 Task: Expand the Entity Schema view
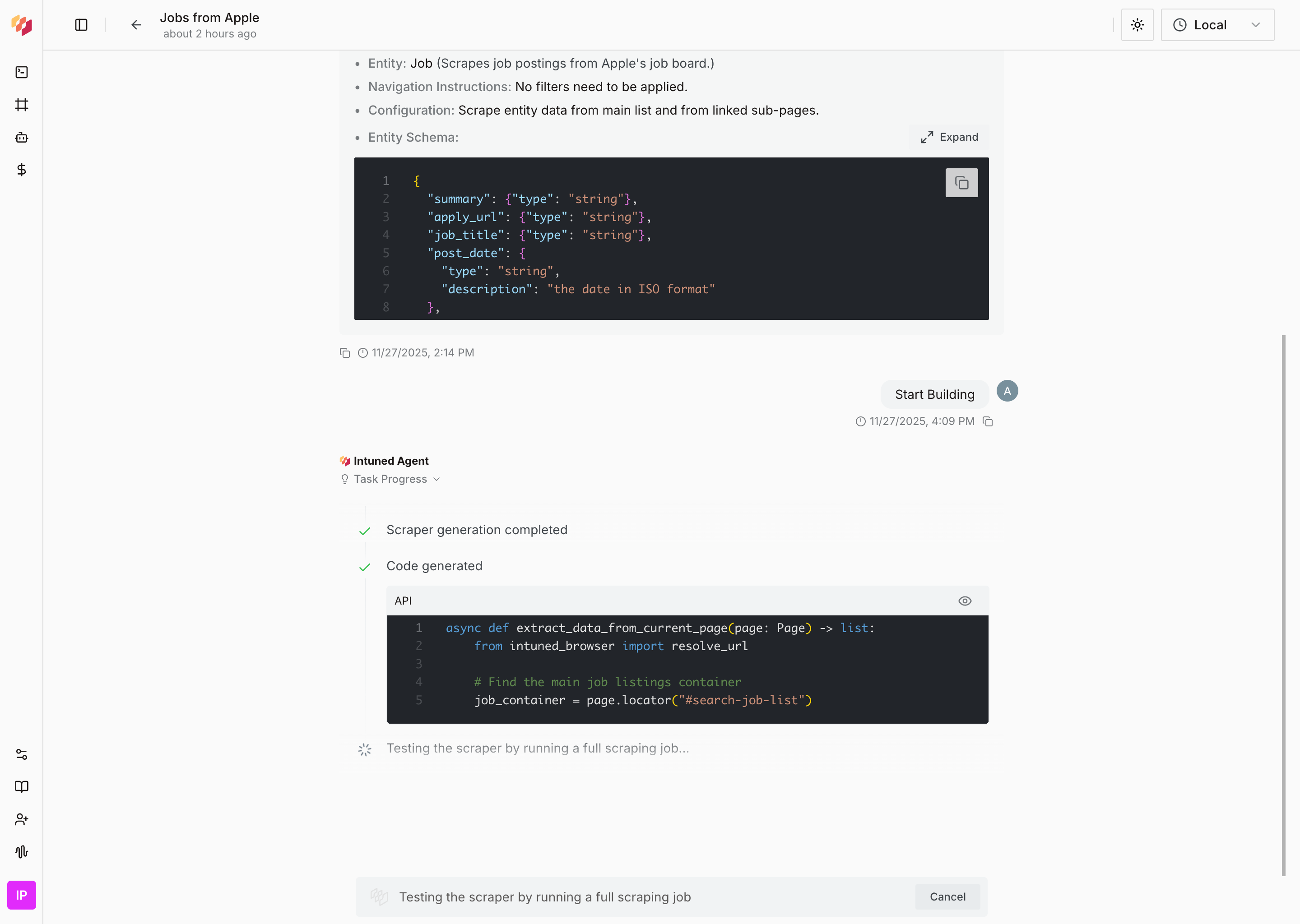(x=947, y=137)
